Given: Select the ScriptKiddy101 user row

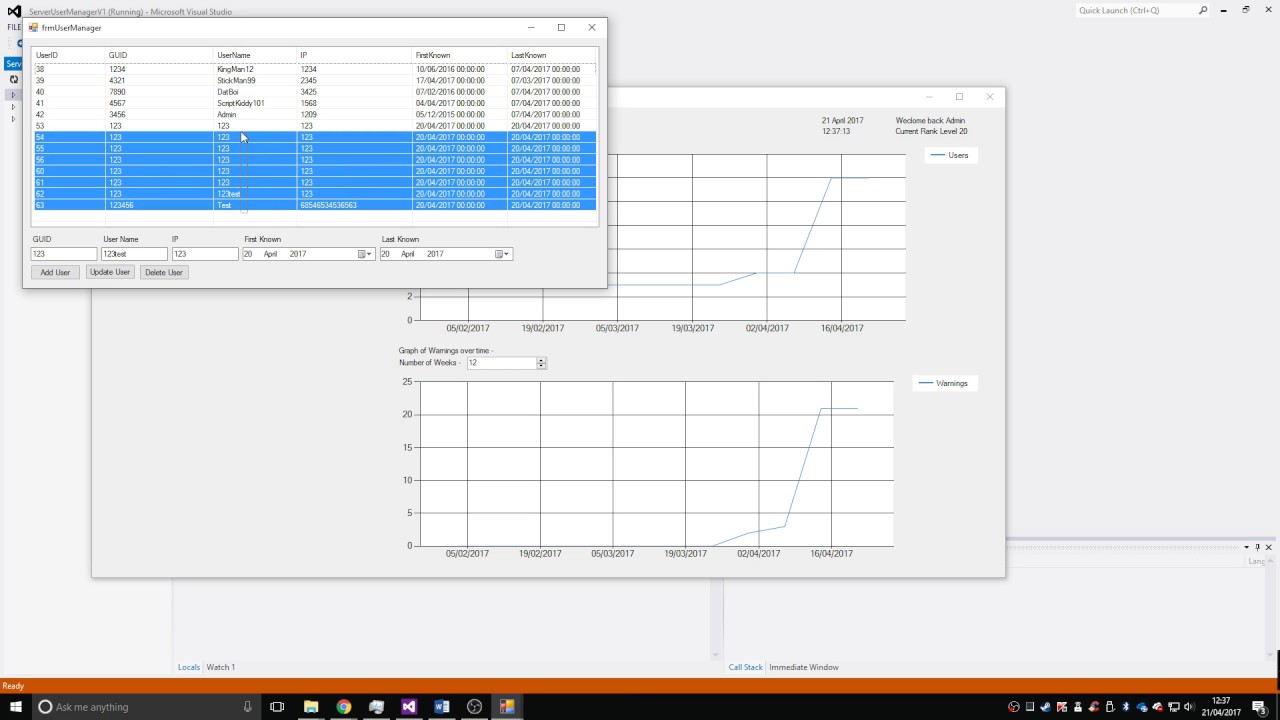Looking at the screenshot, I should click(x=314, y=103).
